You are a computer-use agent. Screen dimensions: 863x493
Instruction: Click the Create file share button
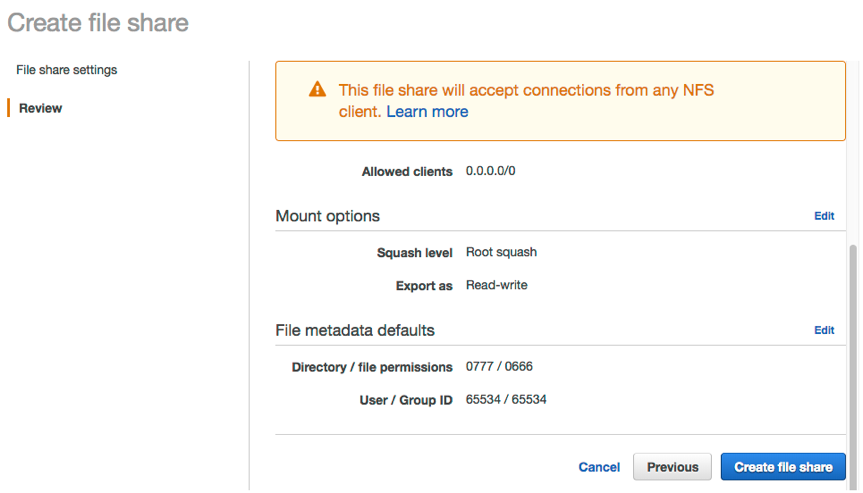(783, 467)
